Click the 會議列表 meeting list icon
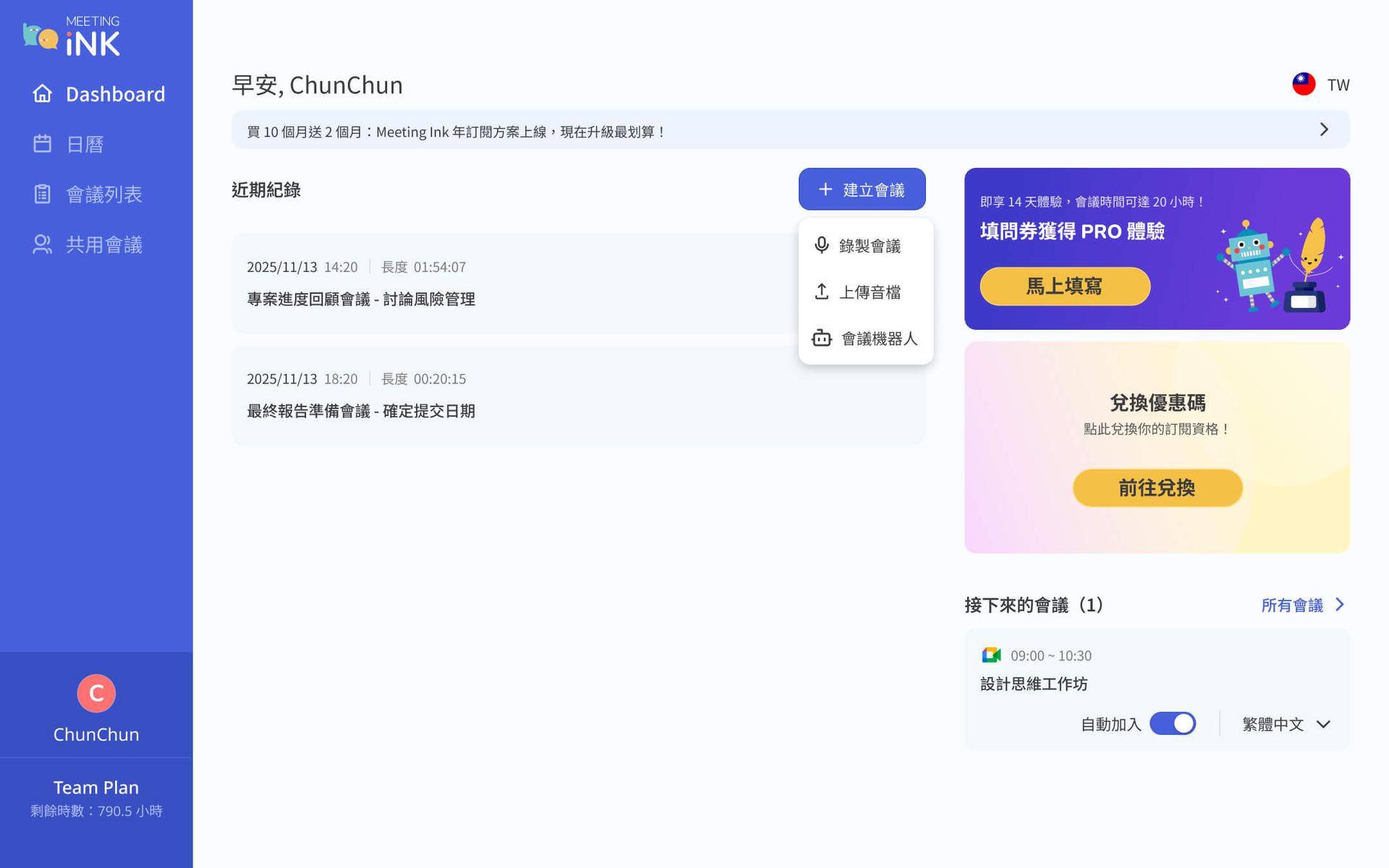This screenshot has height=868, width=1389. click(43, 194)
